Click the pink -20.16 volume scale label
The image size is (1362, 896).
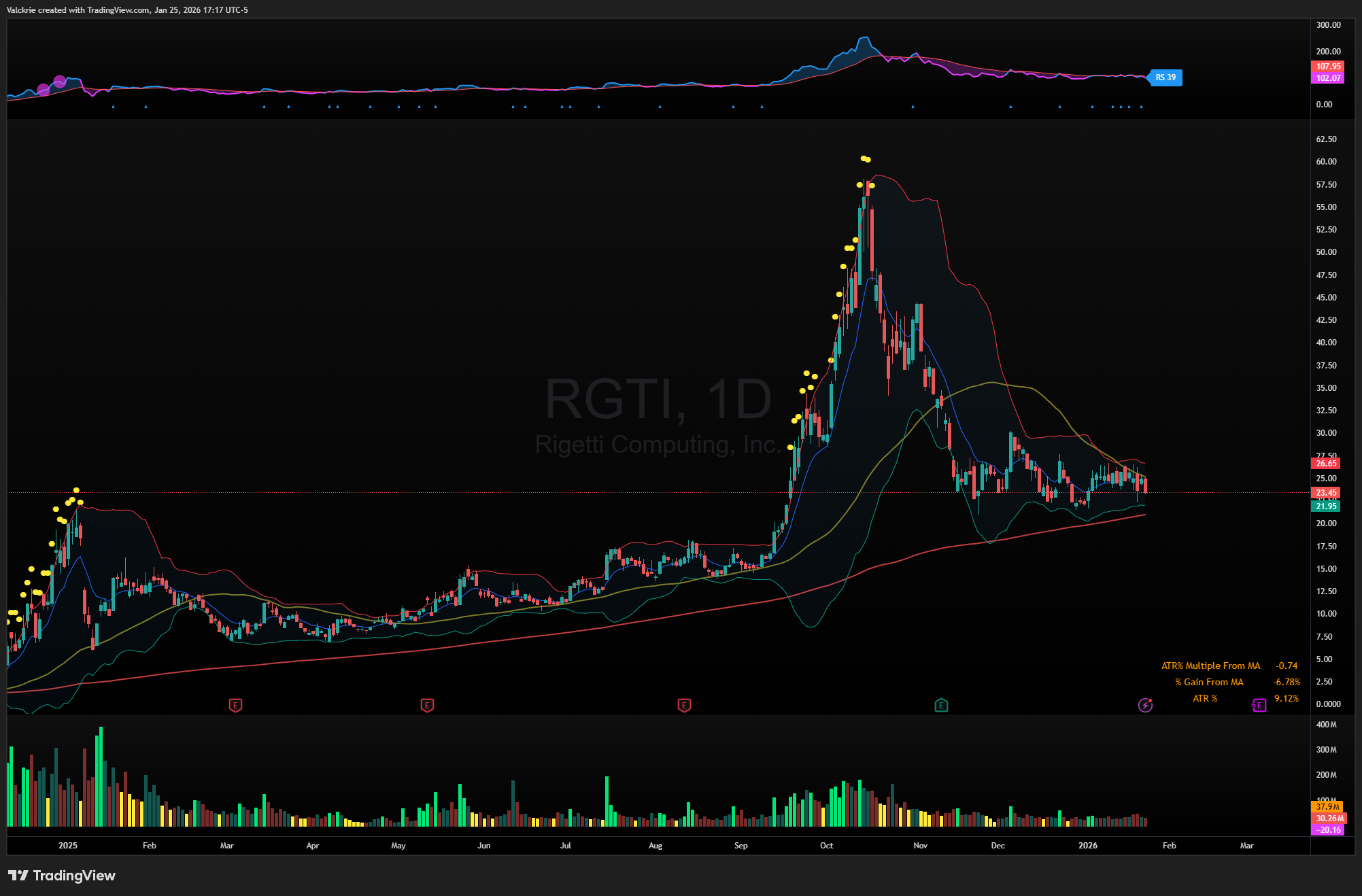tap(1327, 829)
